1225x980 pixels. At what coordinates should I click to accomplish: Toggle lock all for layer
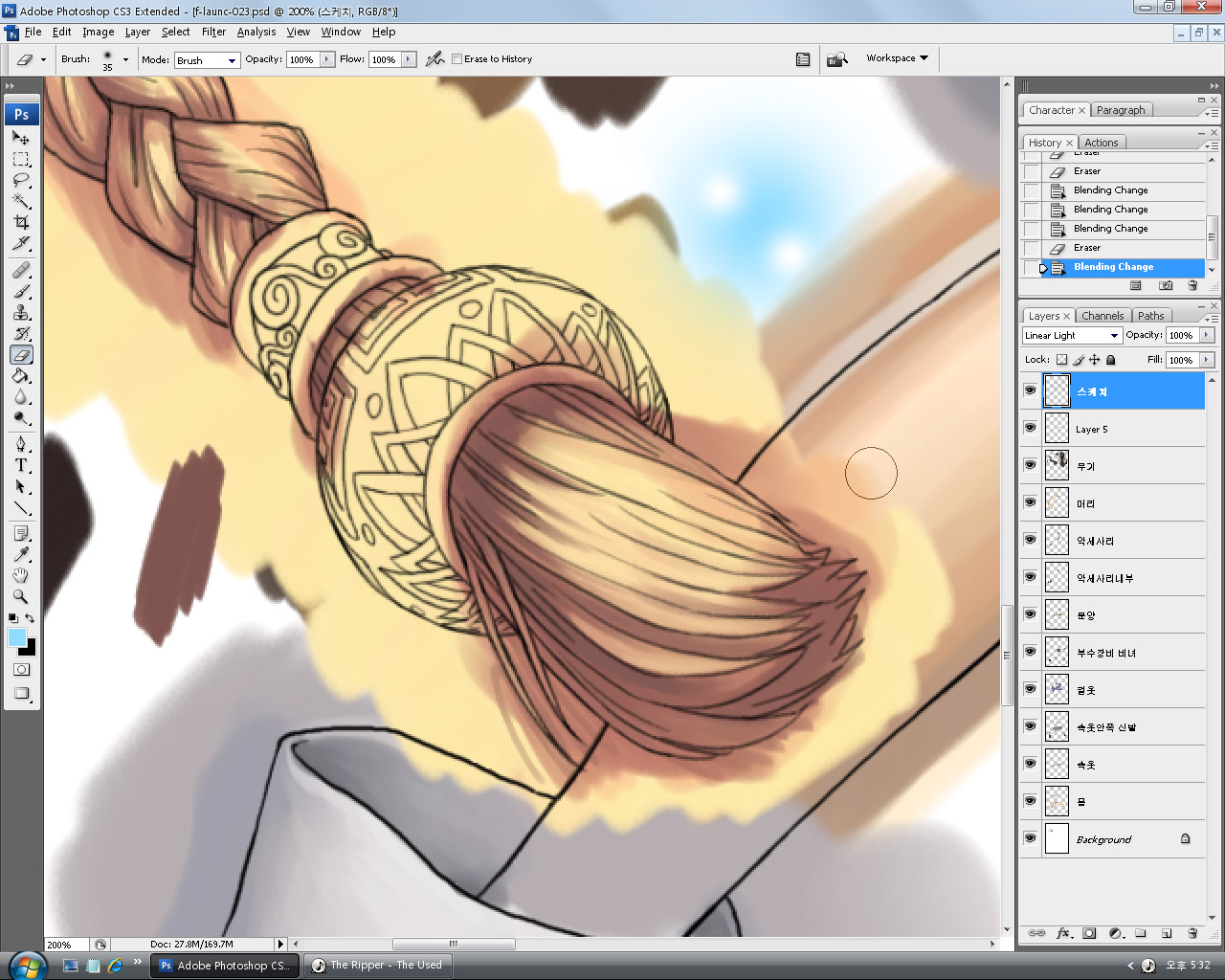(x=1111, y=360)
